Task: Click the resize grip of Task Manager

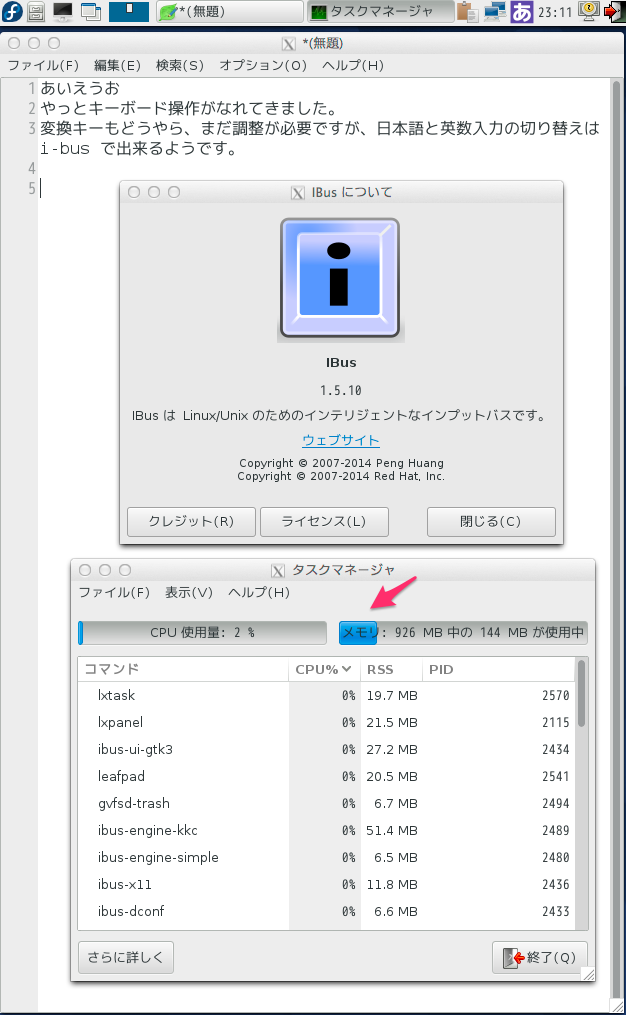Action: pyautogui.click(x=588, y=974)
